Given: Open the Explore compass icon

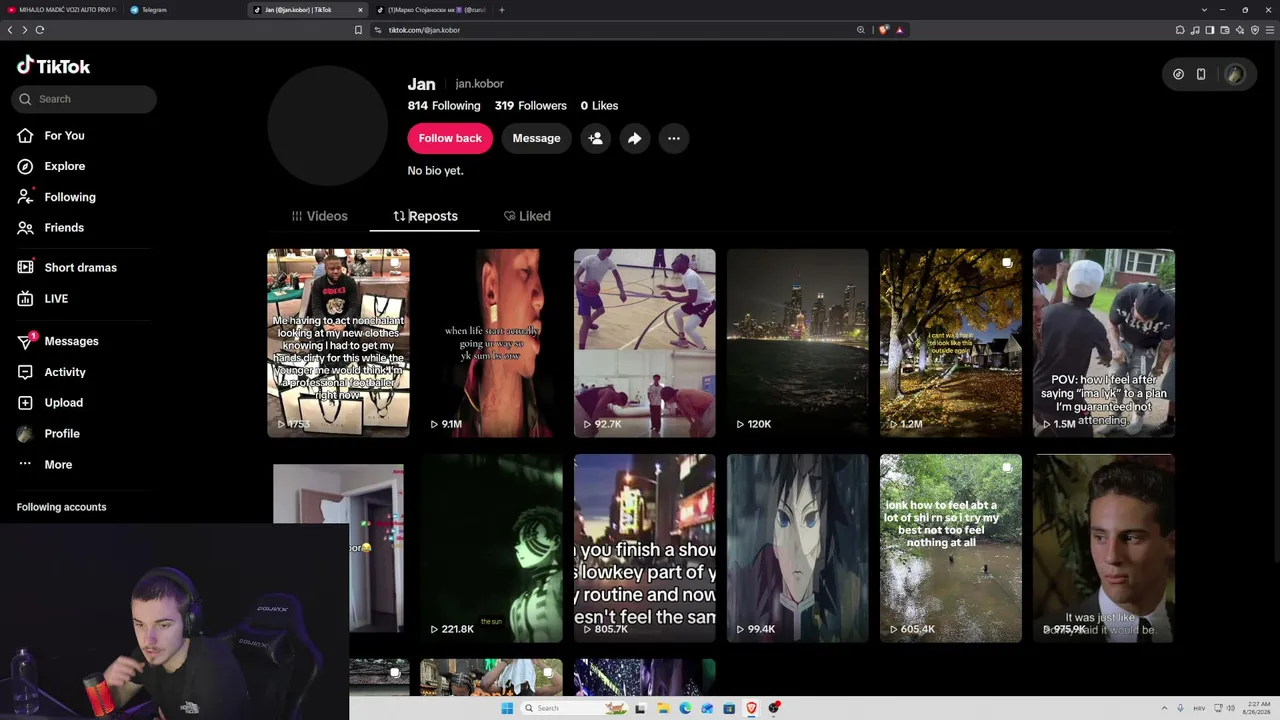Looking at the screenshot, I should click(x=25, y=166).
